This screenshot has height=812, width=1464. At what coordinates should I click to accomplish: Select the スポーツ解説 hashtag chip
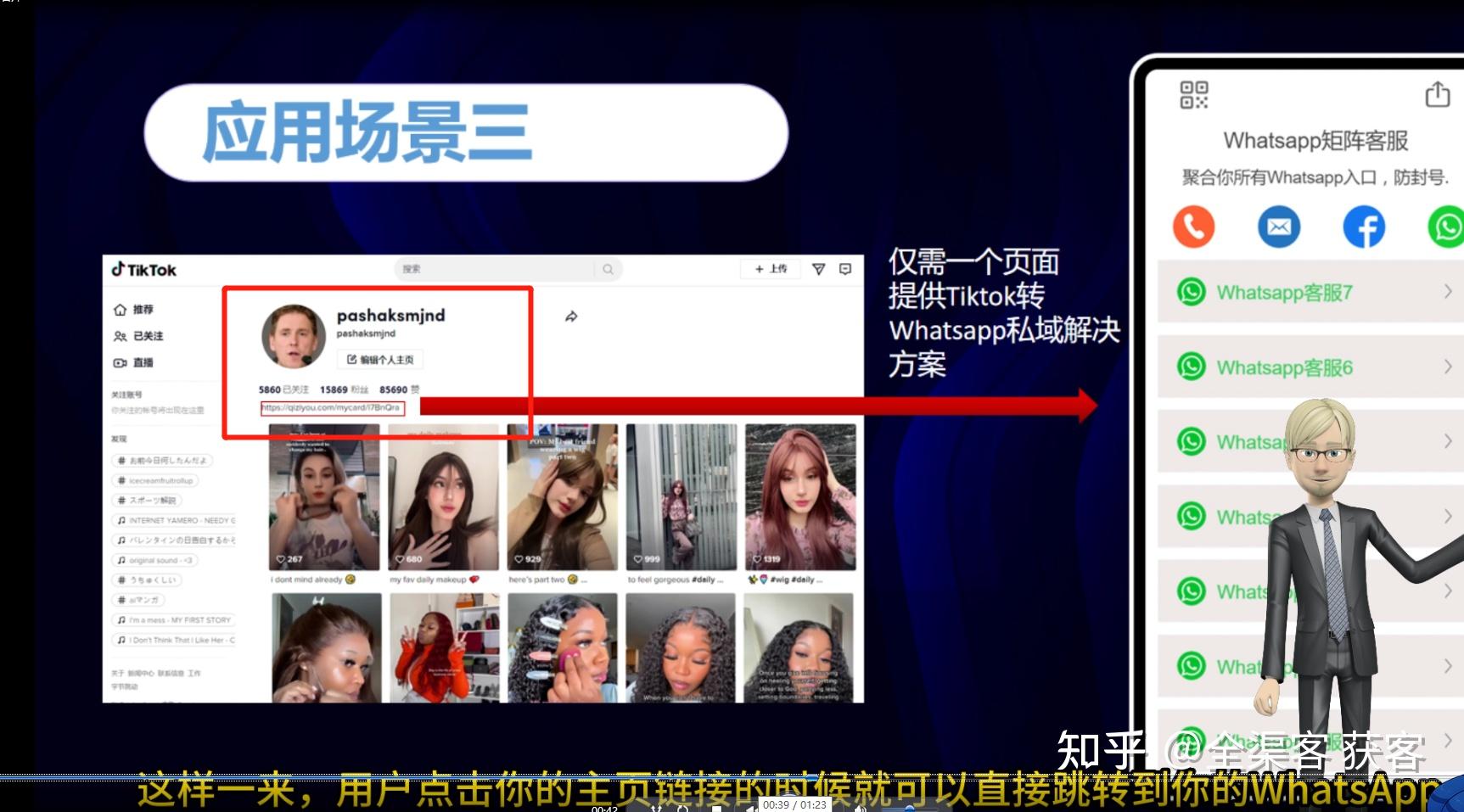pos(147,501)
